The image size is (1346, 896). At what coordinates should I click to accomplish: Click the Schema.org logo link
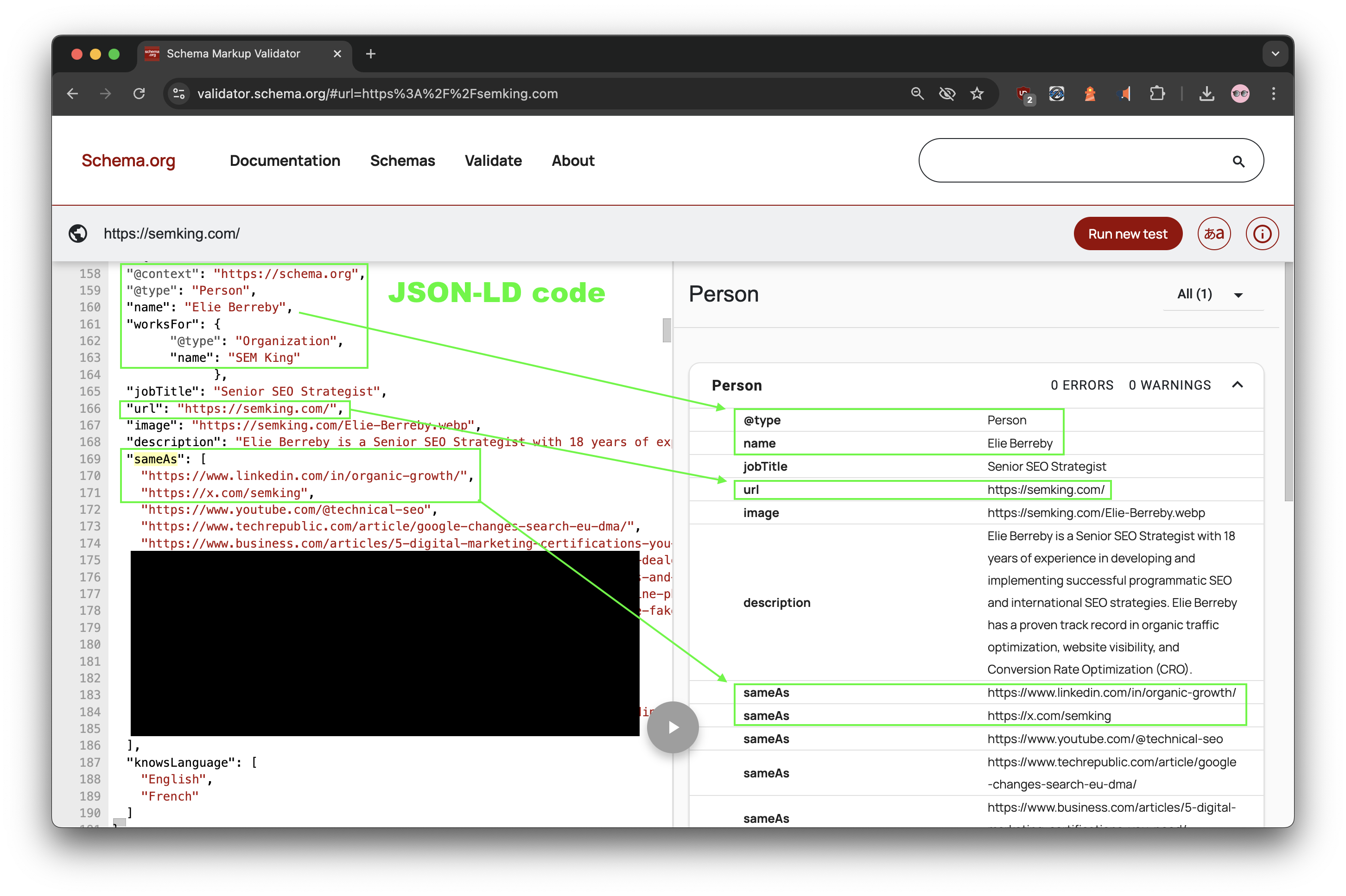pyautogui.click(x=128, y=161)
